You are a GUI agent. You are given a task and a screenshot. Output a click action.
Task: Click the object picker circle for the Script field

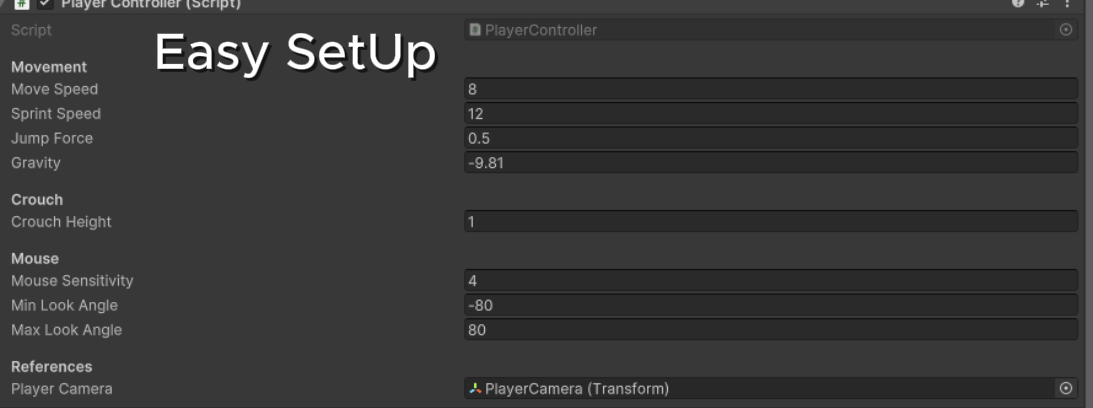point(1066,30)
